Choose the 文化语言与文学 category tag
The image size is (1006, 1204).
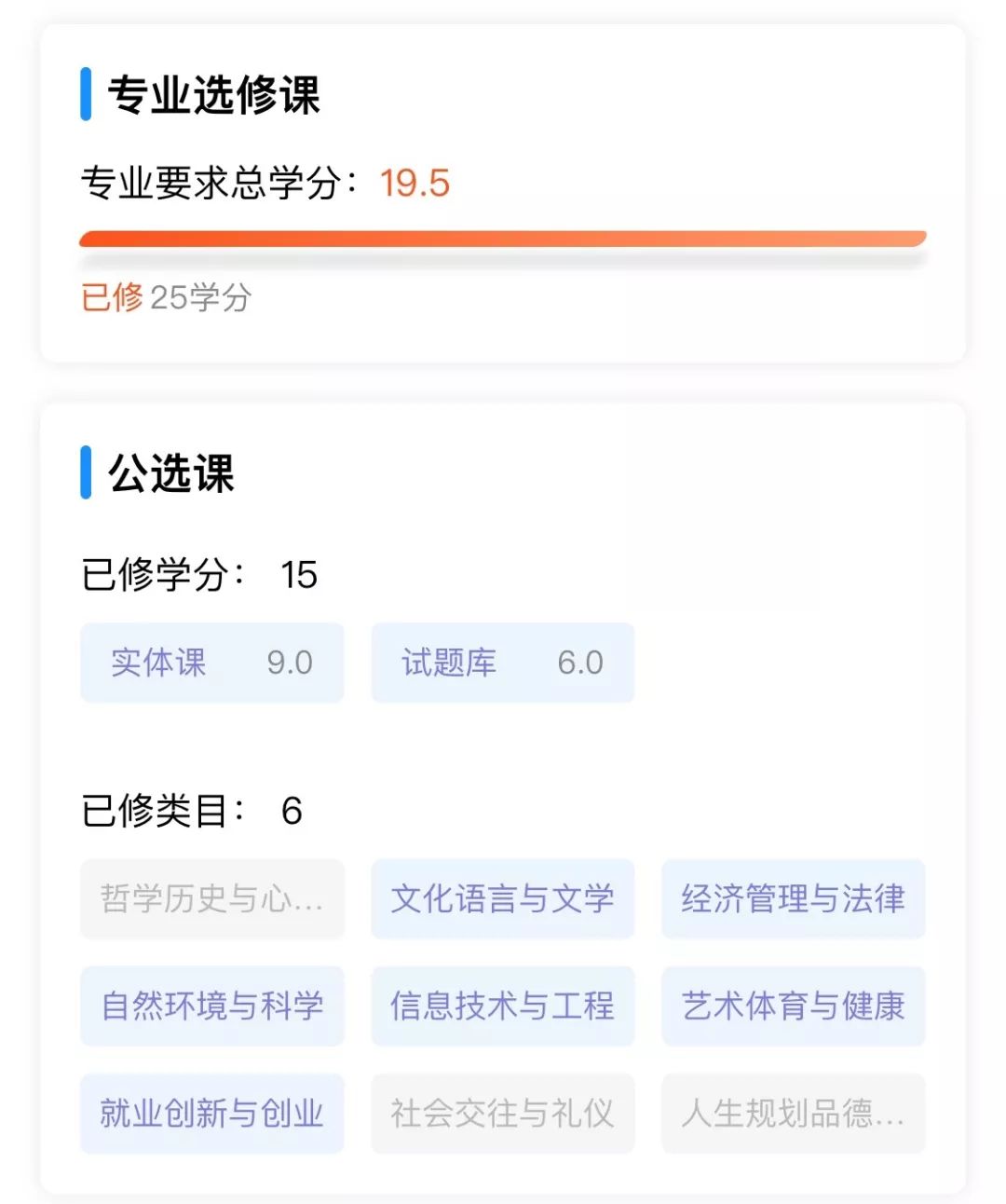tap(502, 899)
